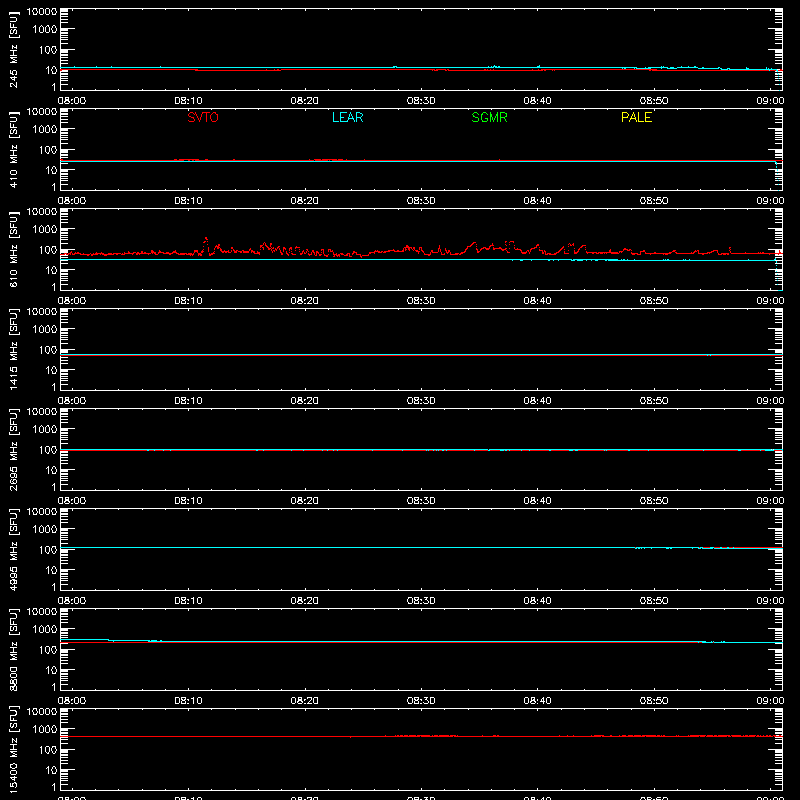Select the 4995 MHz [SFU] axis title

click(x=14, y=549)
